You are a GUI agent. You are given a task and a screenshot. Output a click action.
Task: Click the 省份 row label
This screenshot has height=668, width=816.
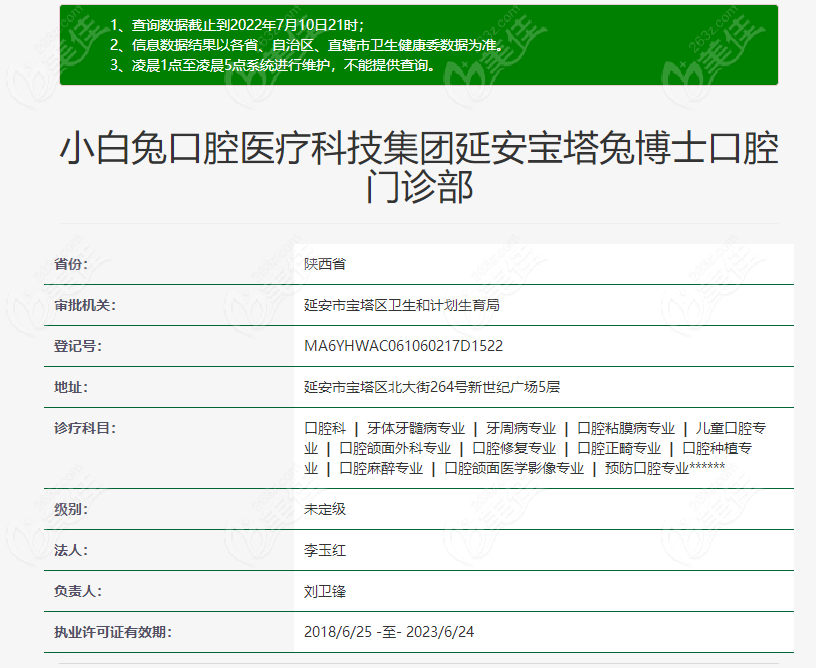pos(71,264)
